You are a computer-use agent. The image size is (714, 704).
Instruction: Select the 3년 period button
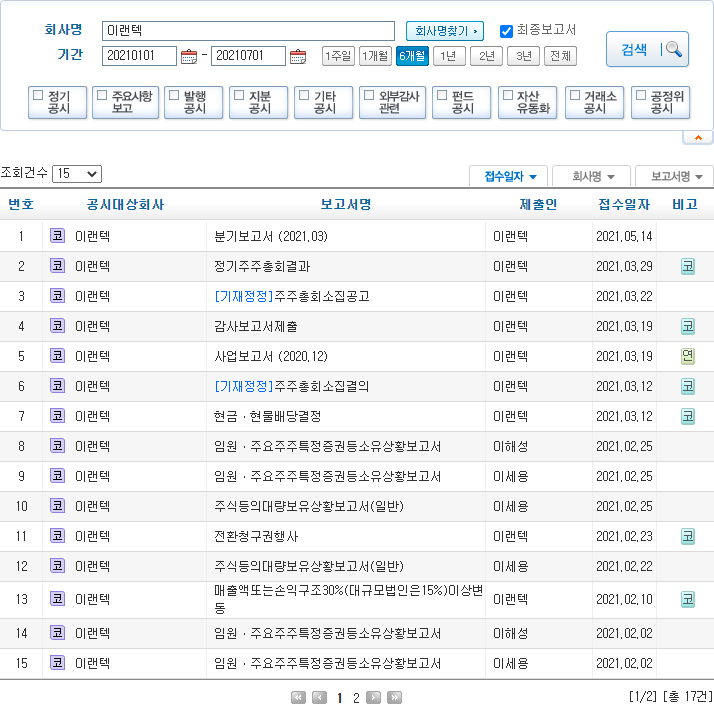pos(524,56)
